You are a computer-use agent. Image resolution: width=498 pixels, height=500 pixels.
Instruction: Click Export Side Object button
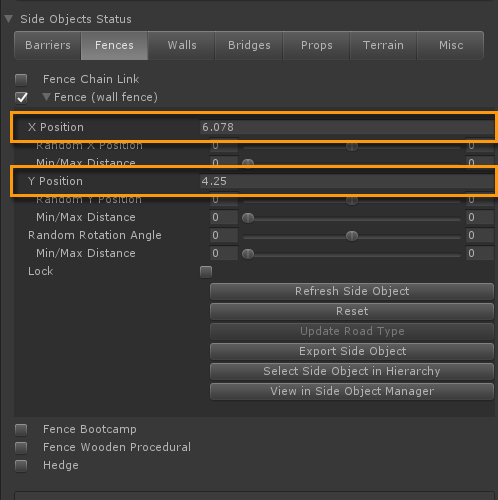click(x=352, y=351)
